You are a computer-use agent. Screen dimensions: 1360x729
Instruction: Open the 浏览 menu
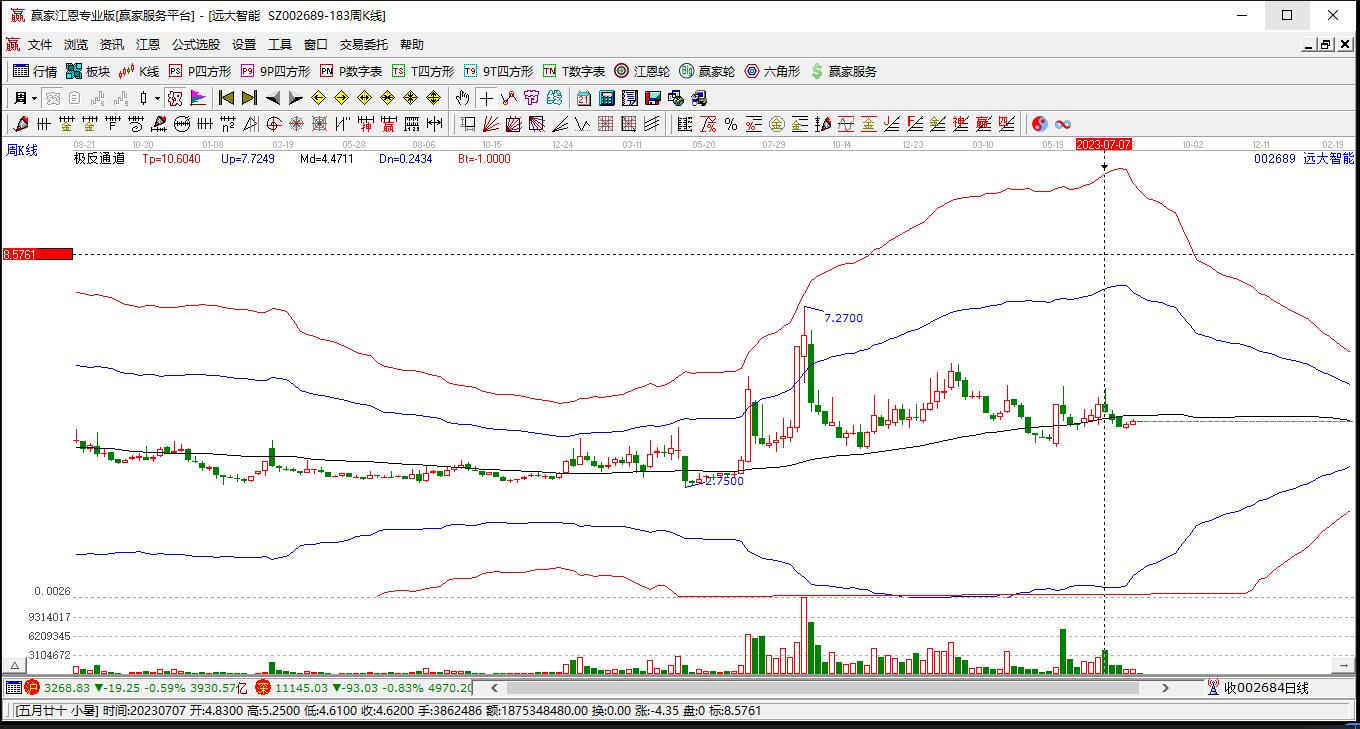pyautogui.click(x=76, y=45)
